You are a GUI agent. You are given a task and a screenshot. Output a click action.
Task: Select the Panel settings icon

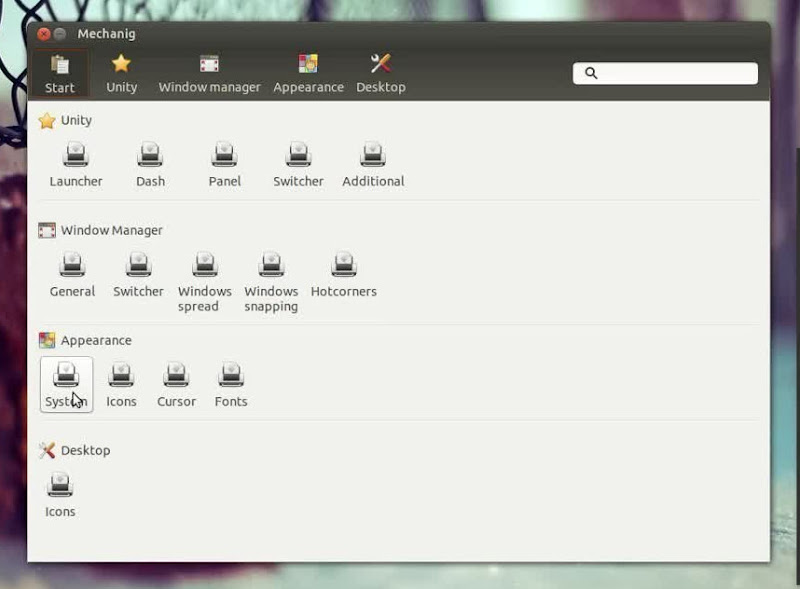pyautogui.click(x=224, y=165)
